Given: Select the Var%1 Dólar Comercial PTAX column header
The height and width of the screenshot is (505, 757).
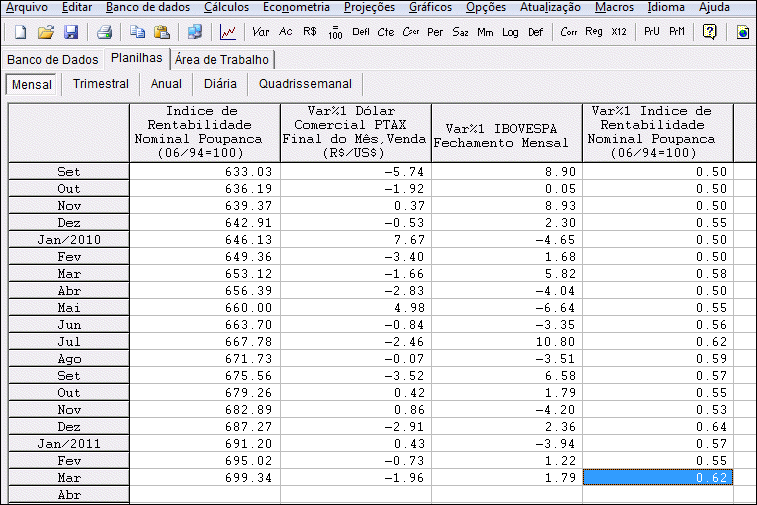Looking at the screenshot, I should pos(356,132).
